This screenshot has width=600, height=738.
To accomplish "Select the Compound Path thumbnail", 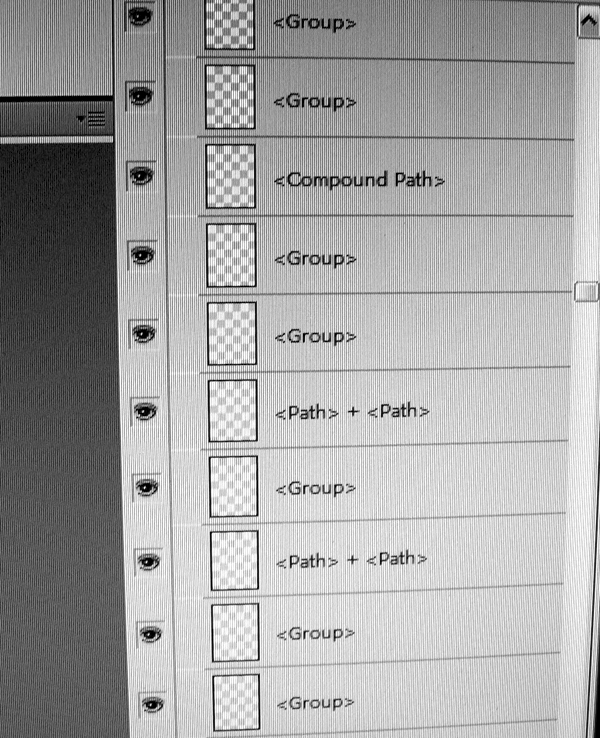I will pyautogui.click(x=231, y=176).
